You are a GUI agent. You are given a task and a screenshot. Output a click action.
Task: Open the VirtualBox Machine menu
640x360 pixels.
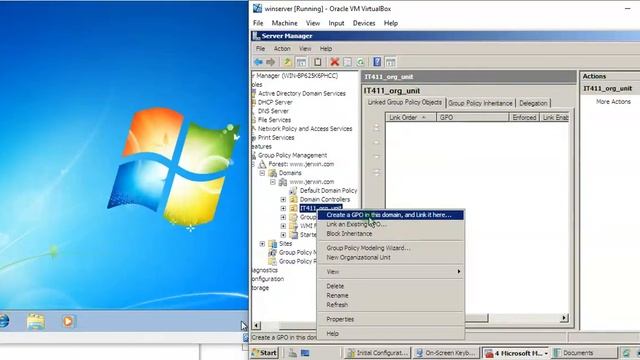click(284, 23)
